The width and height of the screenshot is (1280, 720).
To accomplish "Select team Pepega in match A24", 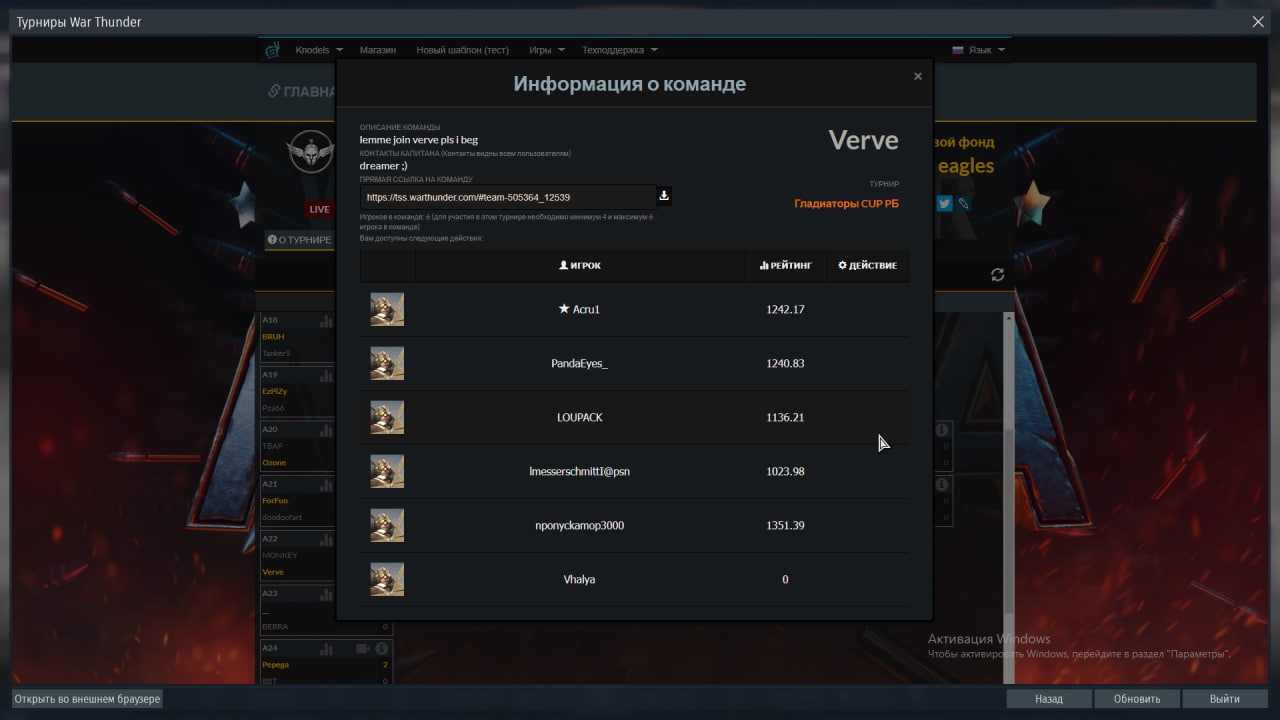I will 275,664.
